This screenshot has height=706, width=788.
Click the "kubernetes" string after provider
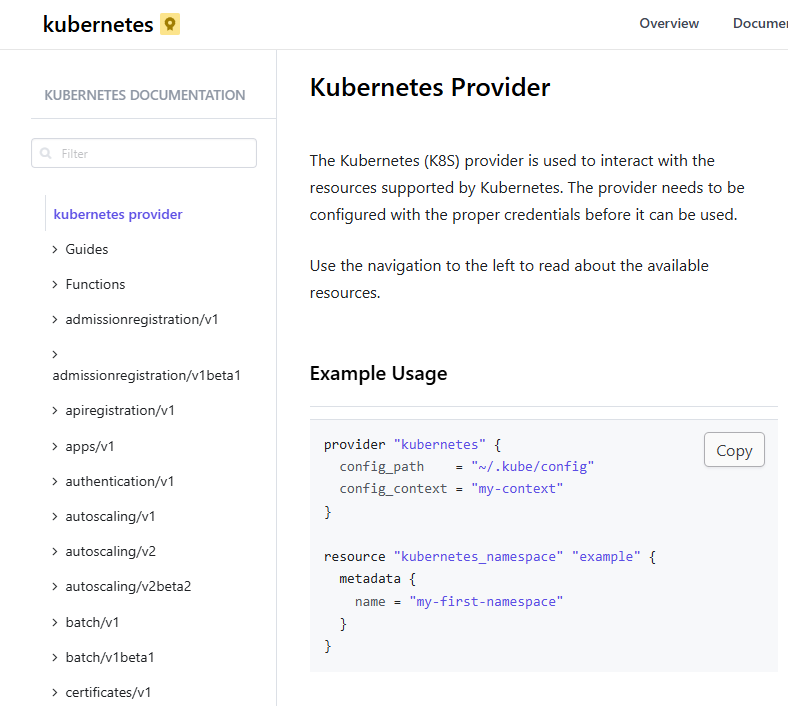[439, 445]
